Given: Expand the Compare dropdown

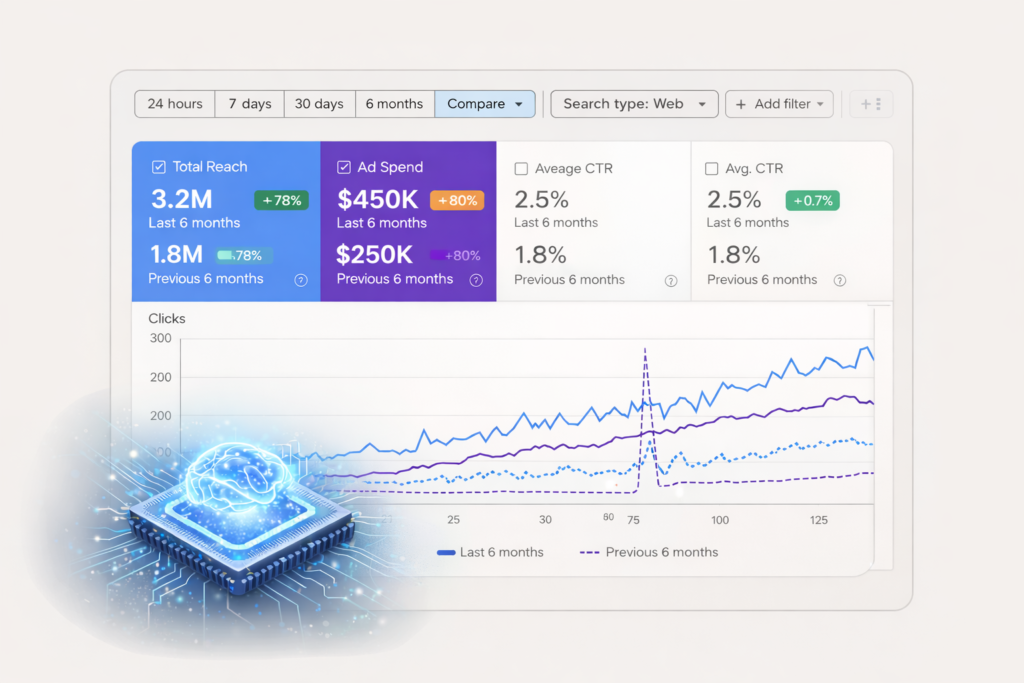Looking at the screenshot, I should point(518,104).
